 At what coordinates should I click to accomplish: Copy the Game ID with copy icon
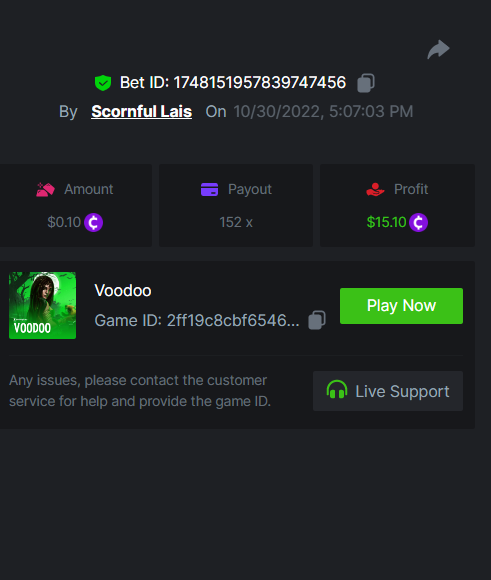317,320
